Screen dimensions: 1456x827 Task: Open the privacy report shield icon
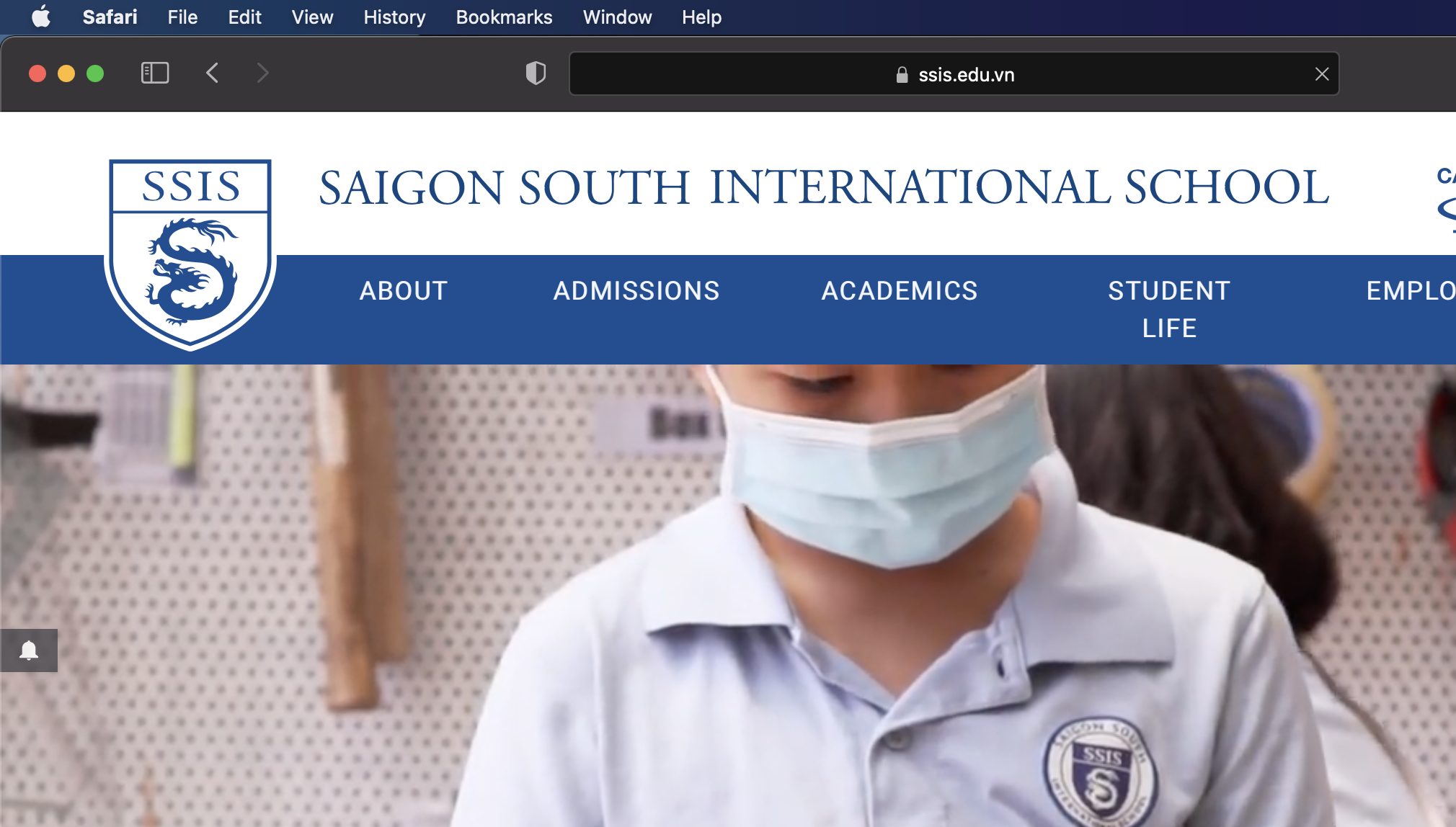point(536,73)
